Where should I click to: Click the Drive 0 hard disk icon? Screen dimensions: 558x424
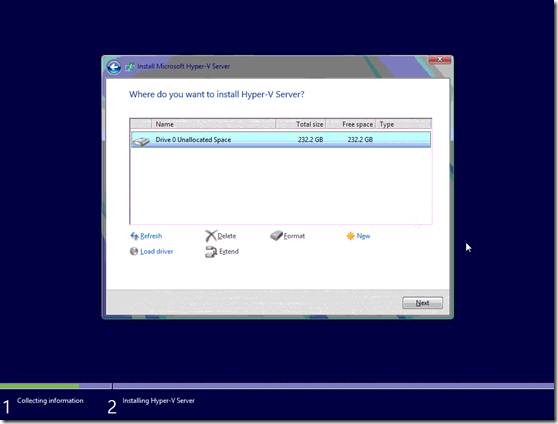141,141
